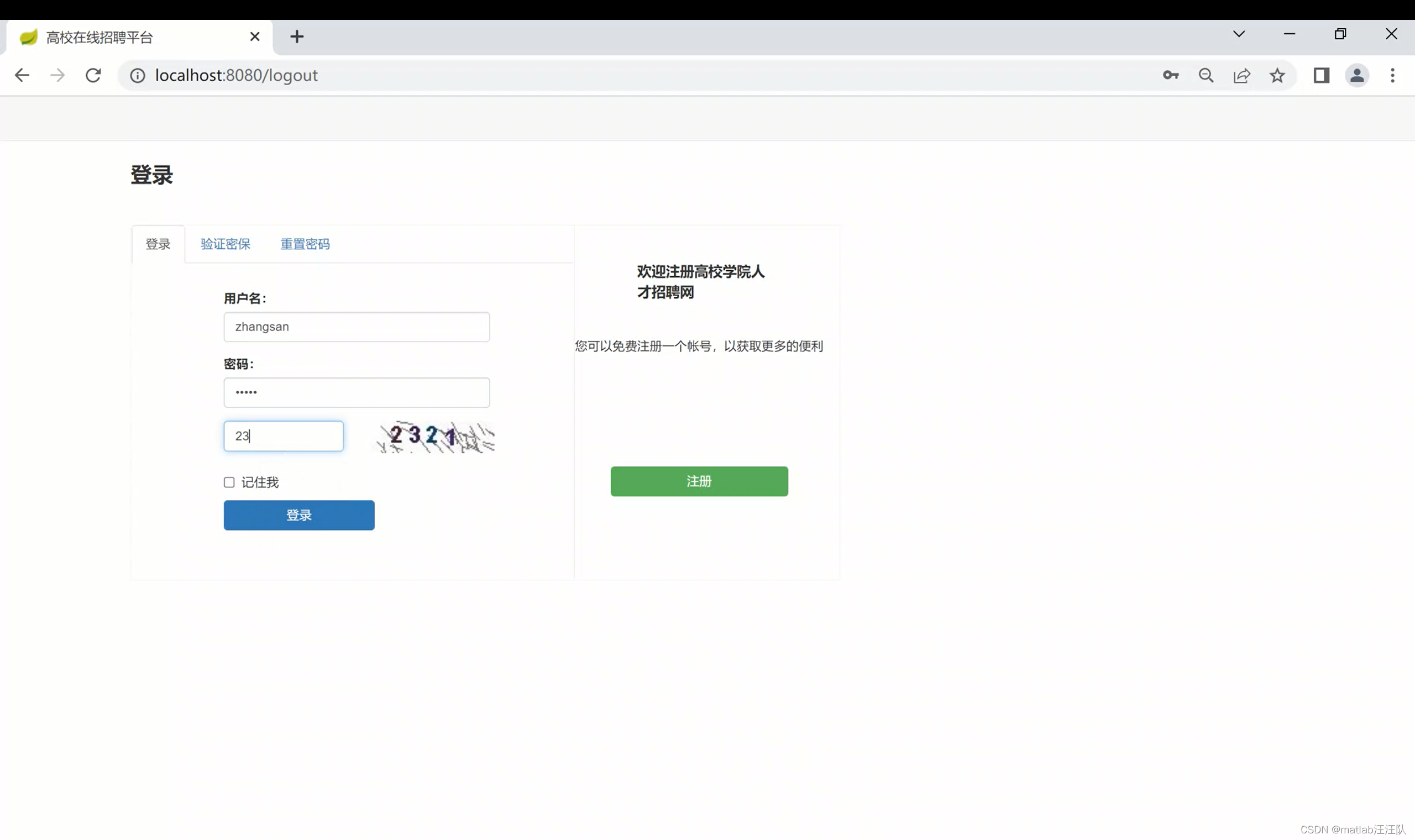Expand the tab search chevron

[x=1239, y=34]
